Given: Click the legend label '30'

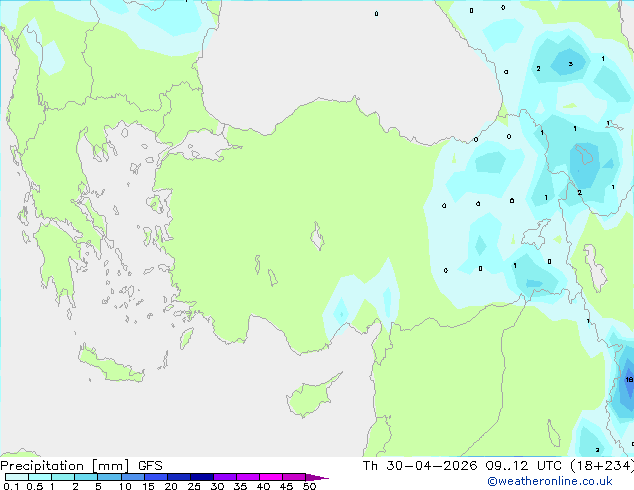Looking at the screenshot, I should [x=217, y=486].
